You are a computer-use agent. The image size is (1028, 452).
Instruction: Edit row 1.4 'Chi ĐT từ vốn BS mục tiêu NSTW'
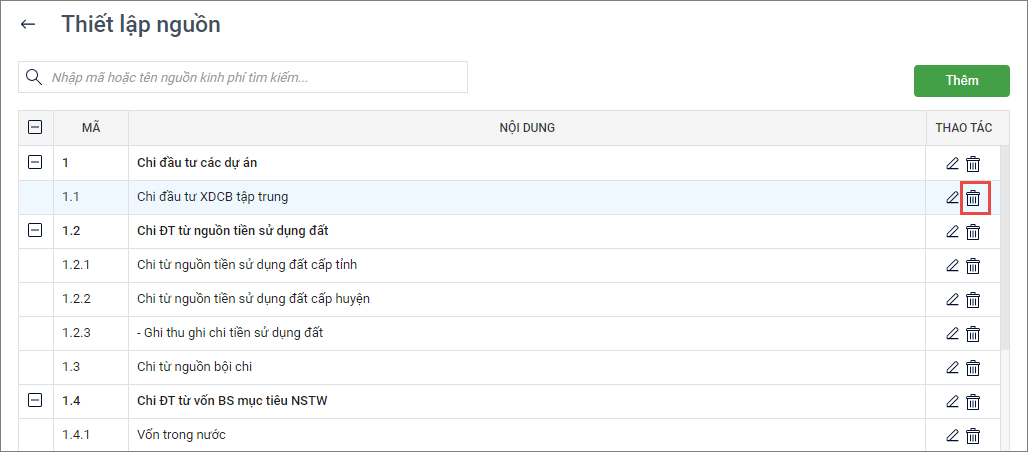(952, 401)
